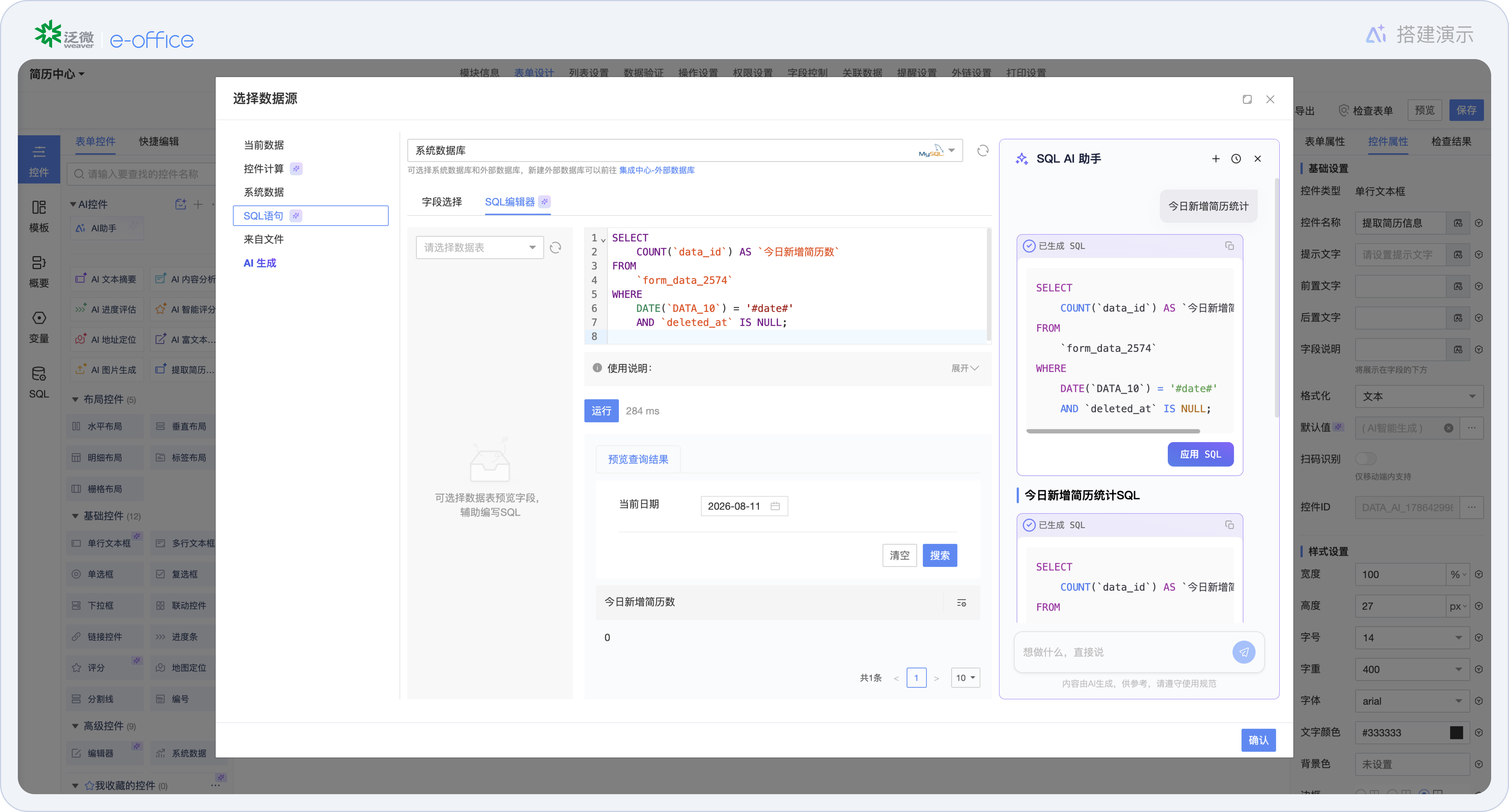Copy the second generated SQL block
1509x812 pixels.
pyautogui.click(x=1229, y=525)
